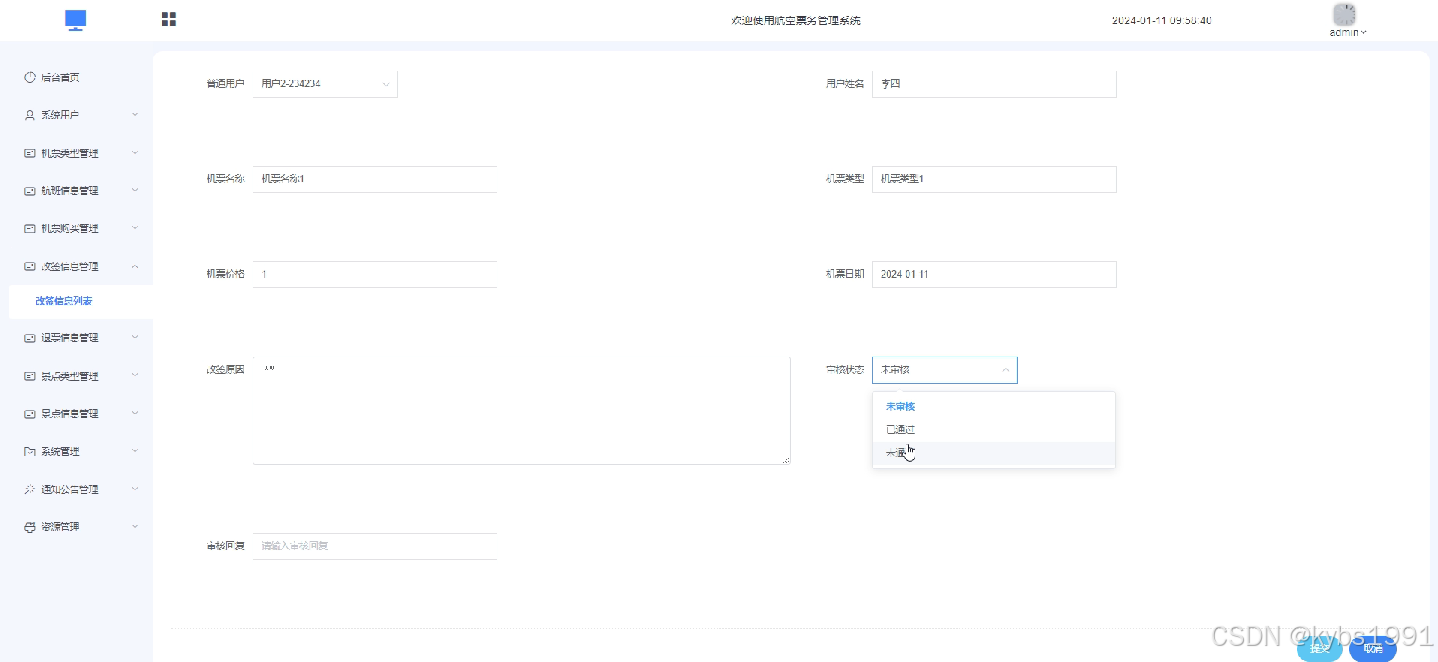
Task: Click the date-time text 2024-01-11 in header
Action: tap(1161, 20)
